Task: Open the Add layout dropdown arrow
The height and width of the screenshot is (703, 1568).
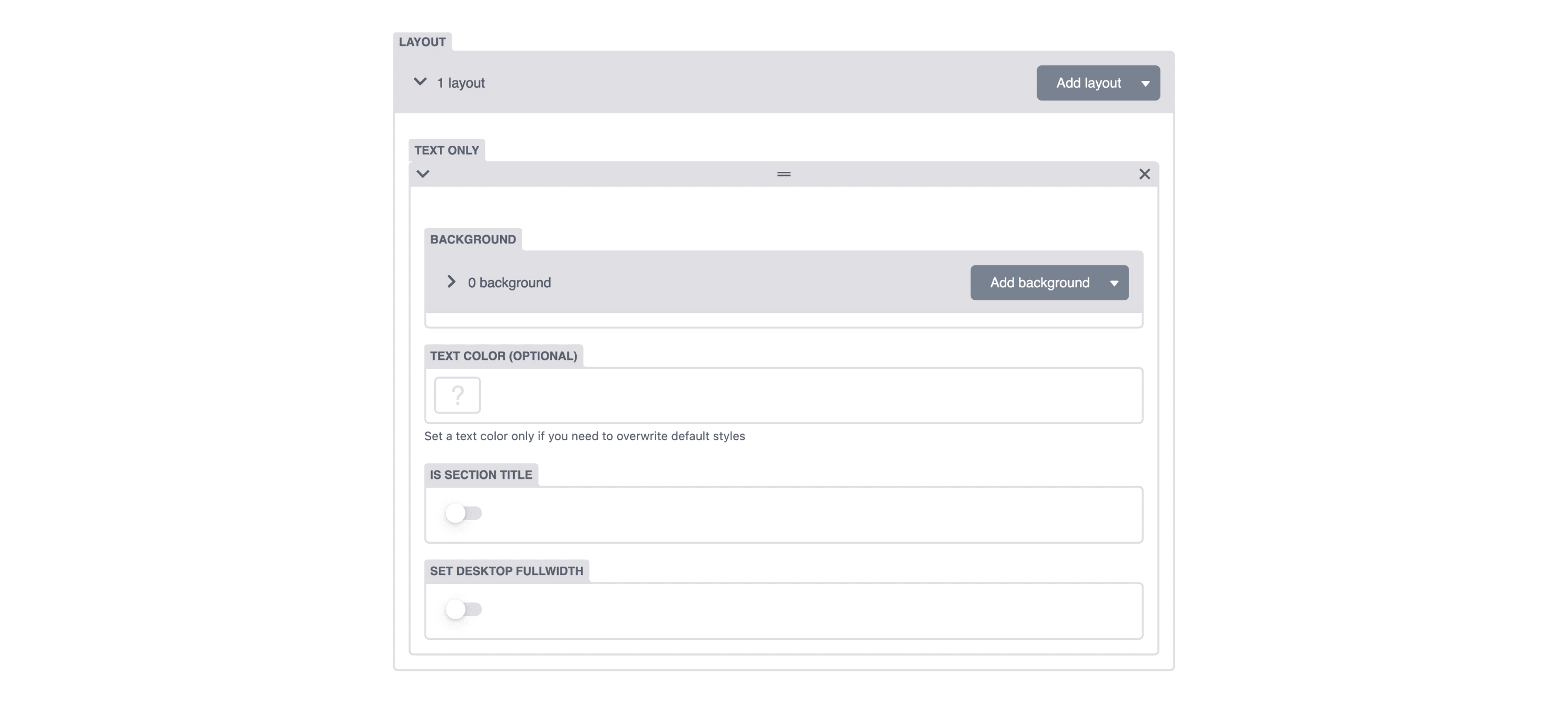Action: 1146,84
